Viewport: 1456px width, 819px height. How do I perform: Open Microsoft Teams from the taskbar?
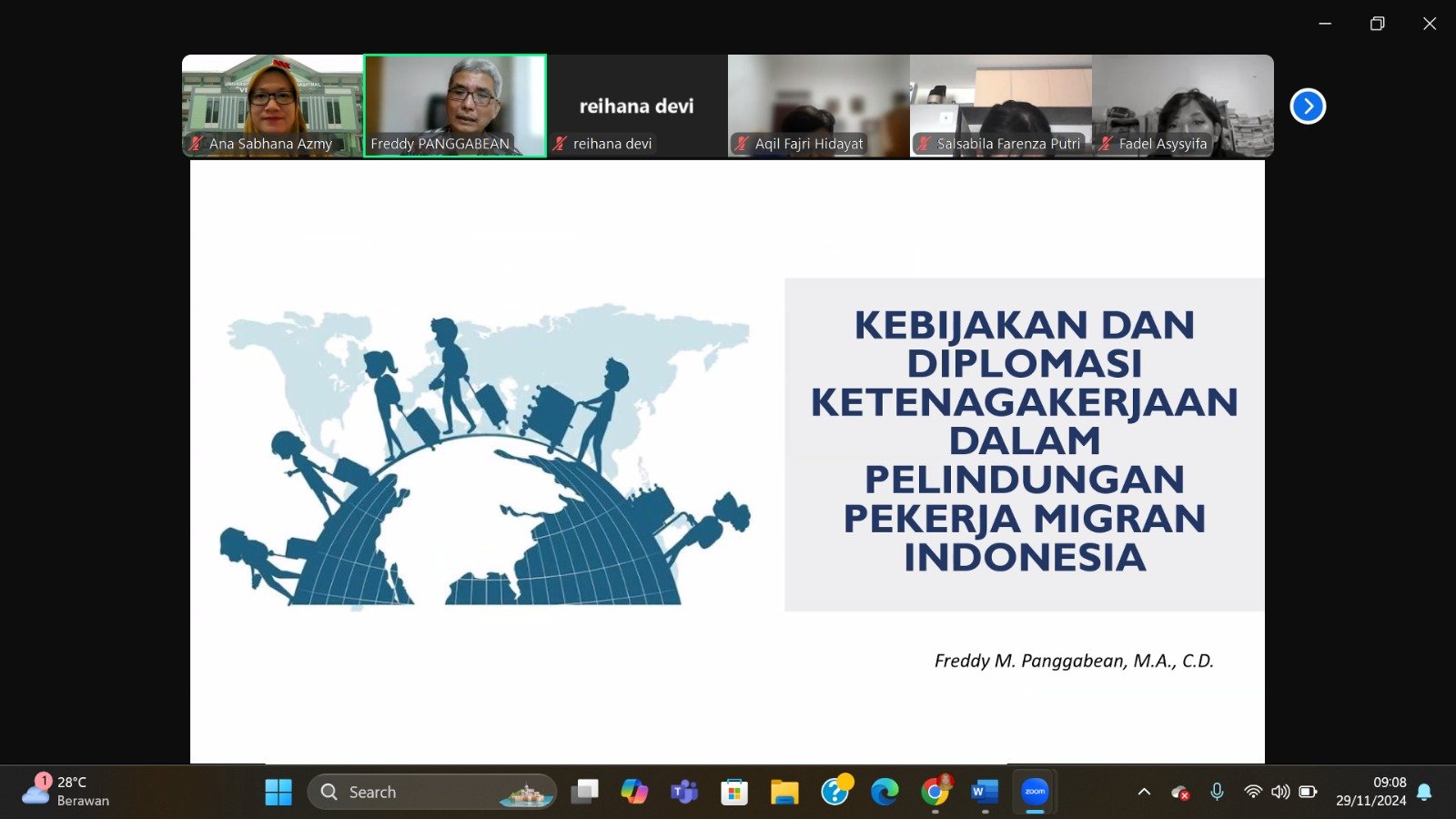(683, 792)
